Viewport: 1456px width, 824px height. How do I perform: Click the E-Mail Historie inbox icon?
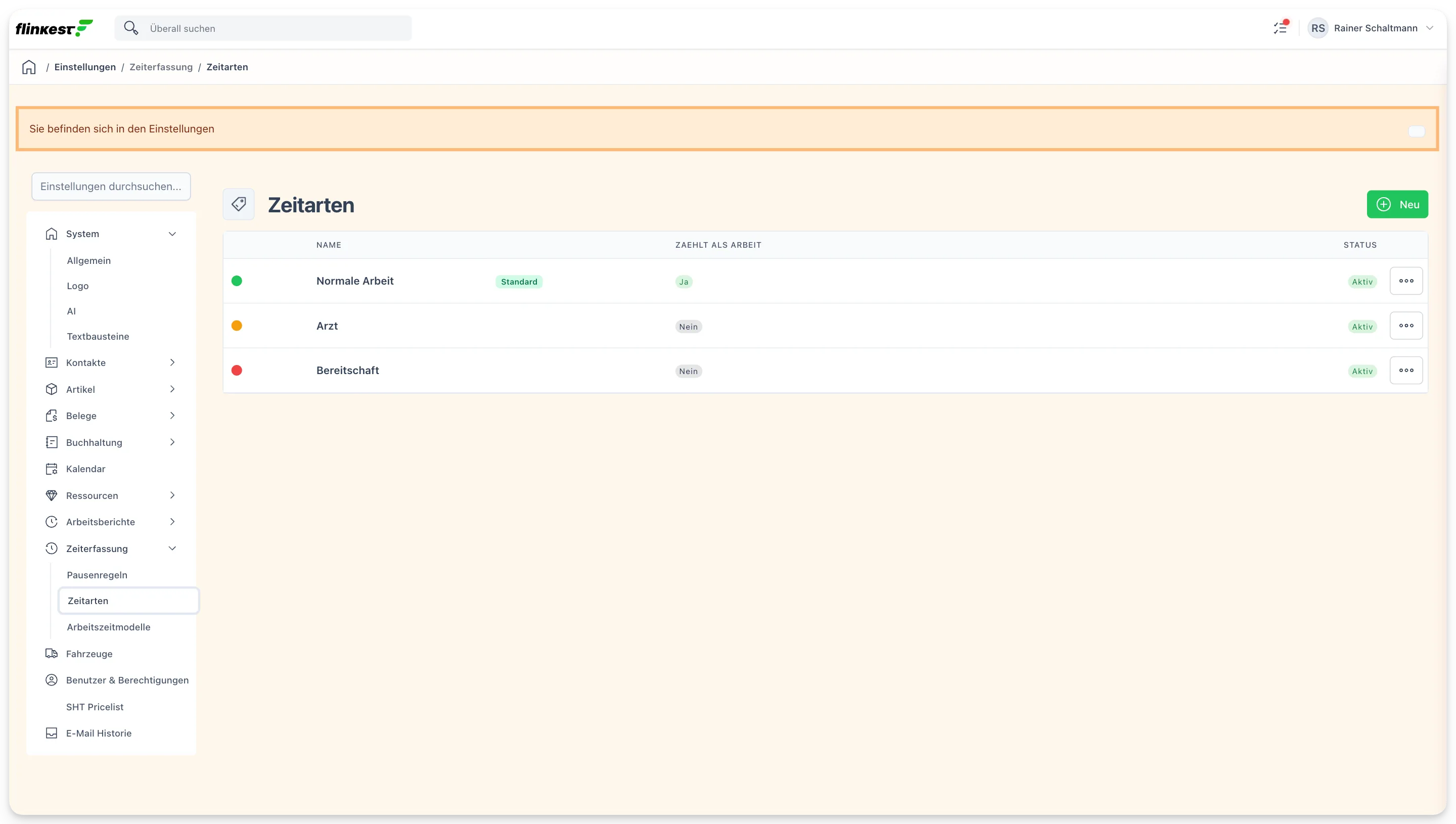click(52, 733)
